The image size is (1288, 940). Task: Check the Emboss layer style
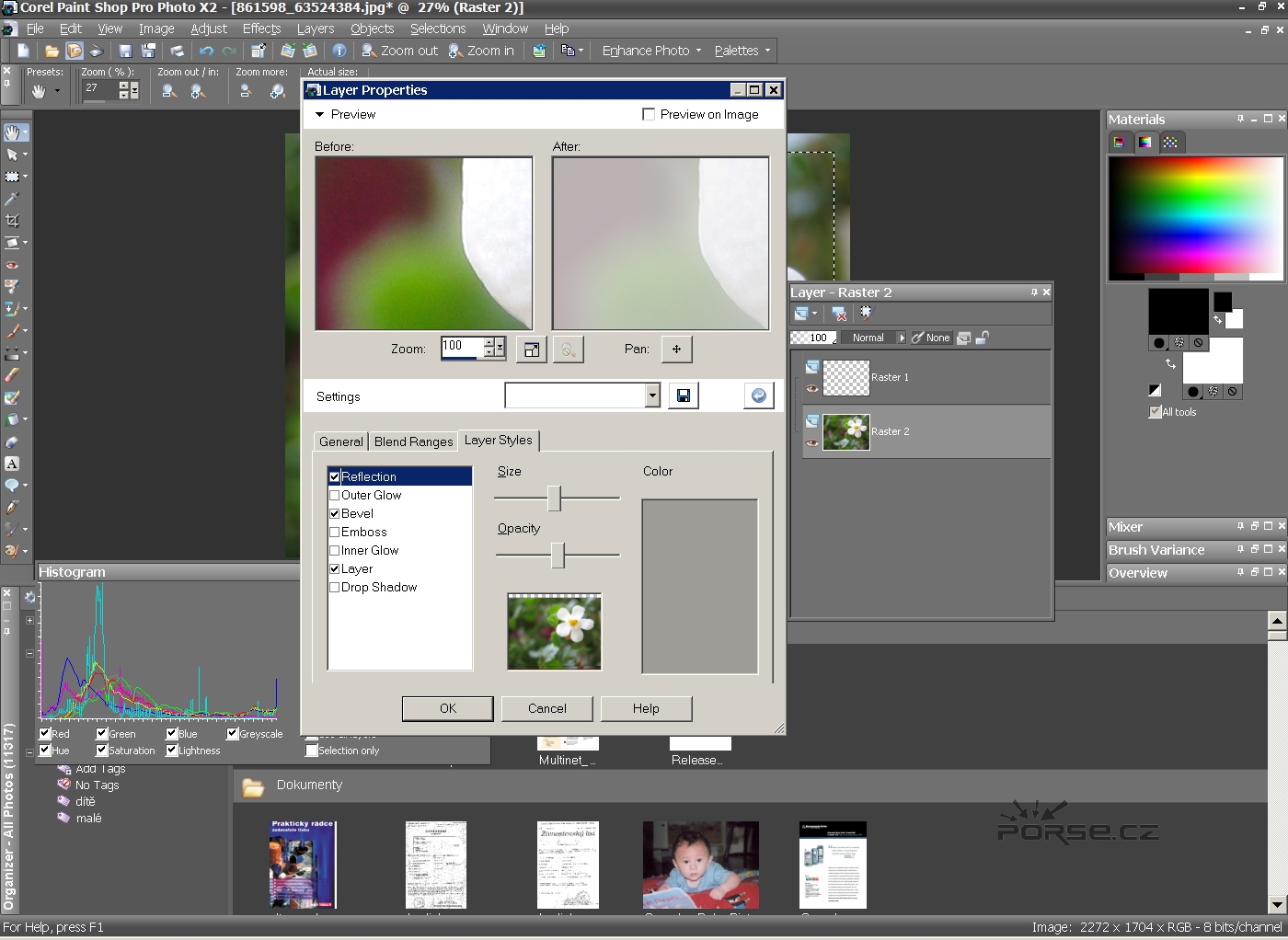[335, 532]
